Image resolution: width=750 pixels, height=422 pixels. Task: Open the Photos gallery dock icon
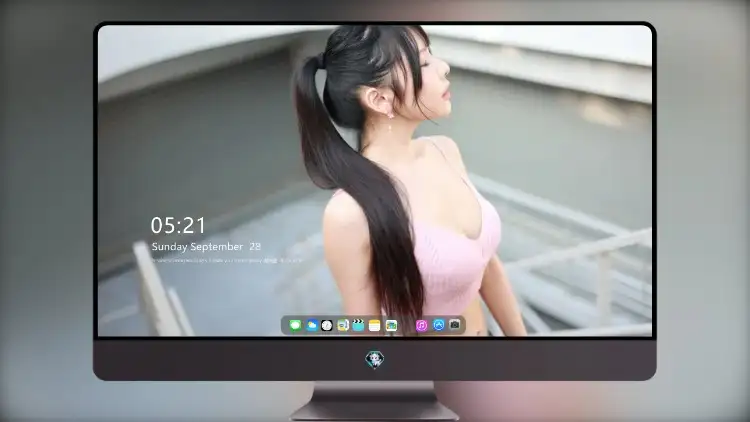coord(391,325)
